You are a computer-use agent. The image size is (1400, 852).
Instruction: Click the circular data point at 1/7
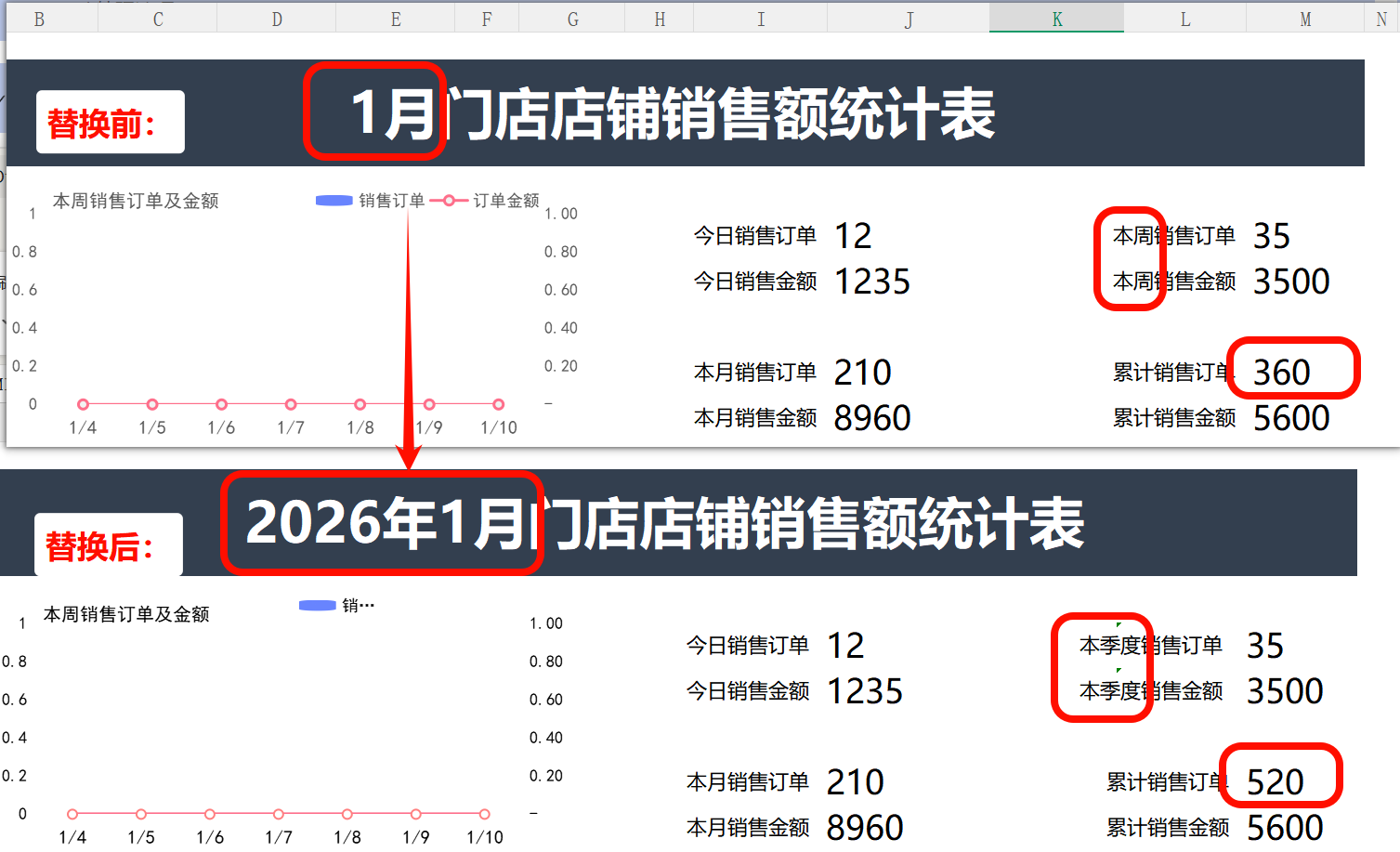click(x=290, y=403)
